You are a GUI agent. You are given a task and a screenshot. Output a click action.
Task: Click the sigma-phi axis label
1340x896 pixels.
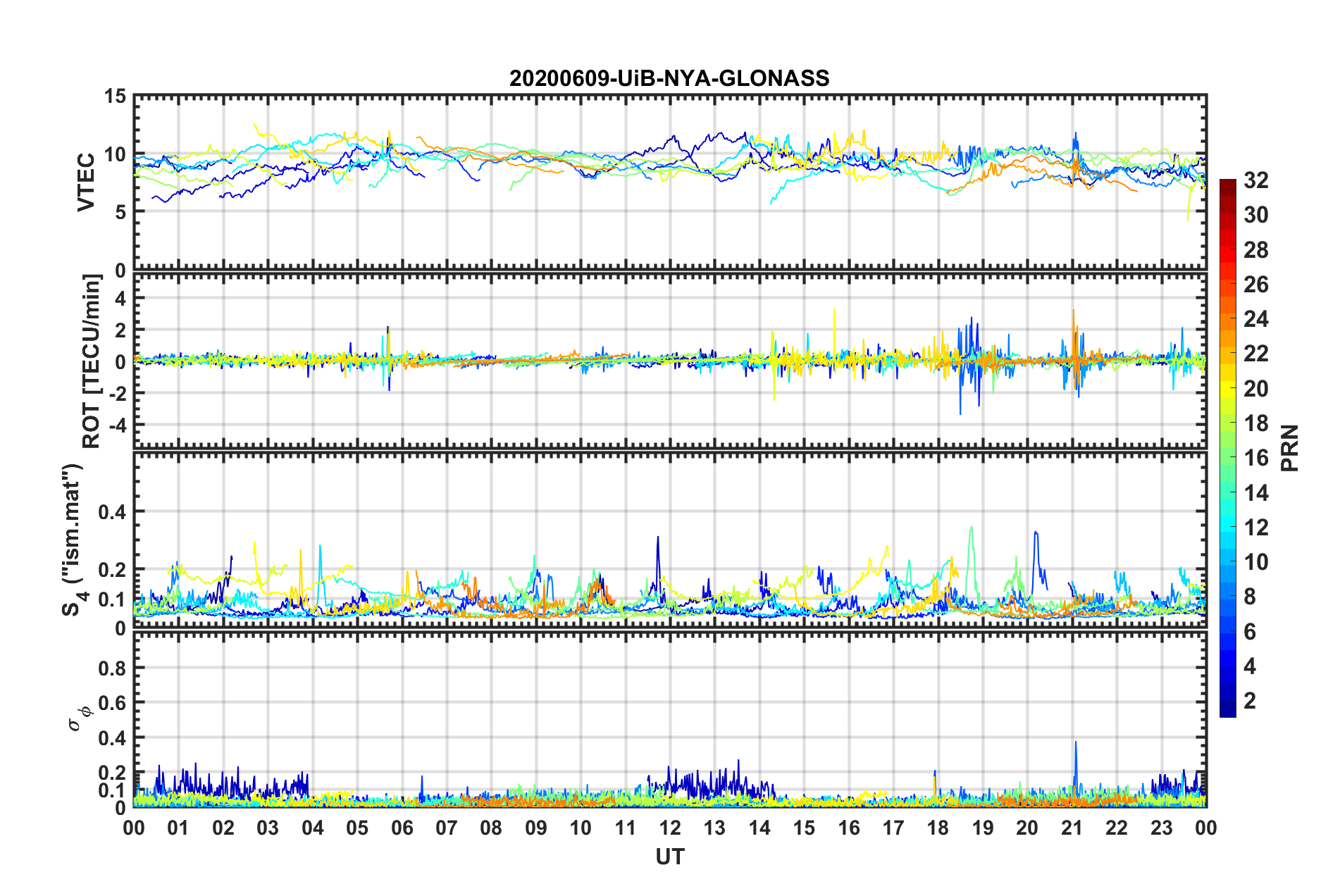click(x=80, y=718)
